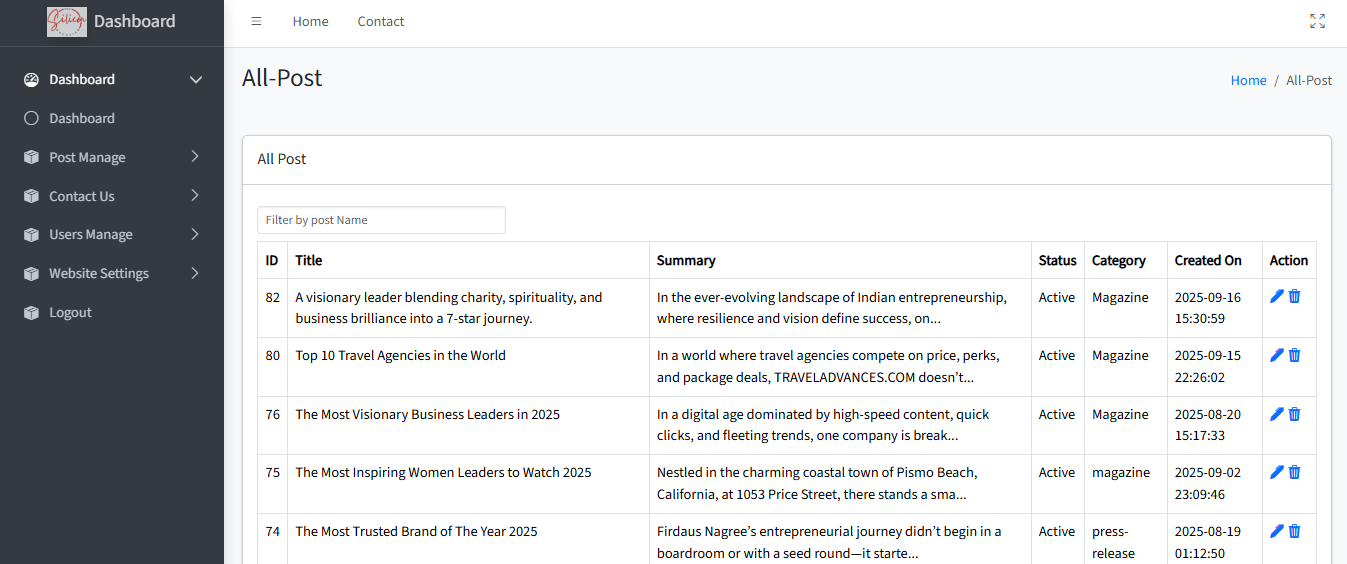Edit post 74 with the pencil icon
Screen dimensions: 1347x564
coord(1276,531)
